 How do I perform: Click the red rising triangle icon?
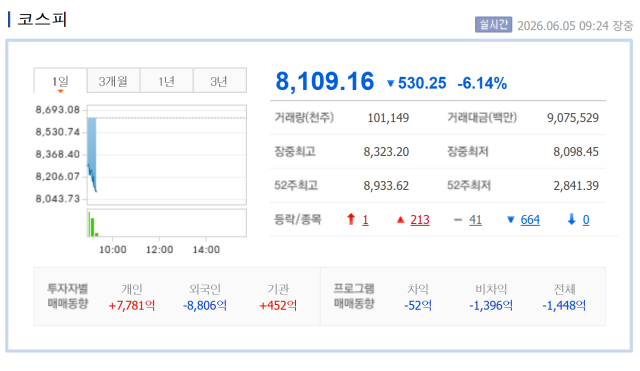point(400,220)
